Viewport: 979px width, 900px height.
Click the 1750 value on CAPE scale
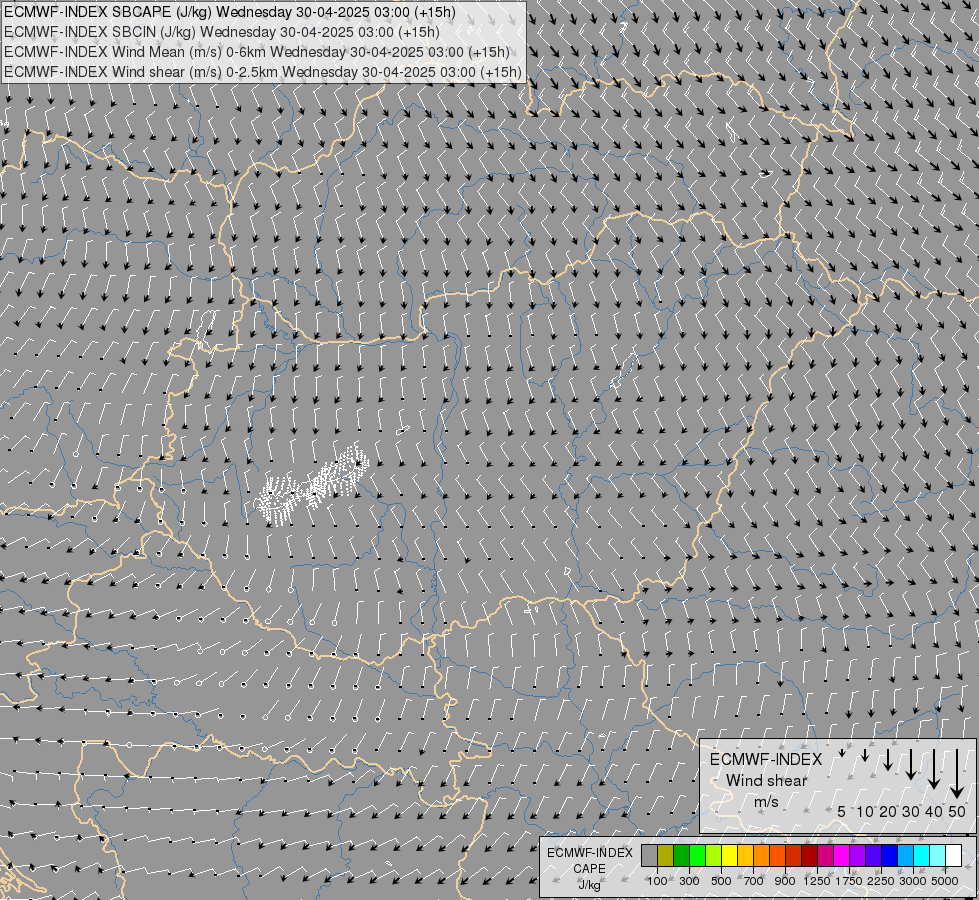849,881
